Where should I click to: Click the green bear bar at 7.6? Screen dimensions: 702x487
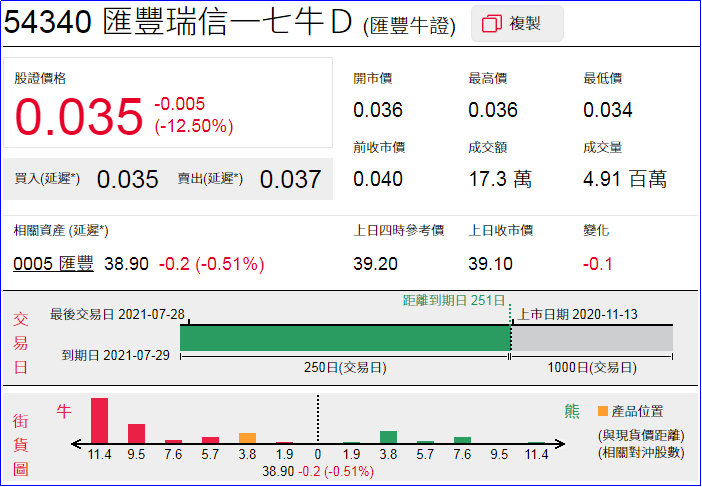pos(462,440)
